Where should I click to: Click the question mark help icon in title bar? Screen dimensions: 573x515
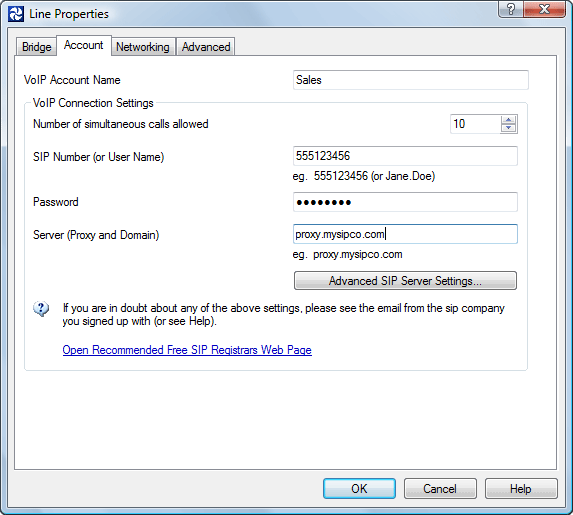coord(511,9)
